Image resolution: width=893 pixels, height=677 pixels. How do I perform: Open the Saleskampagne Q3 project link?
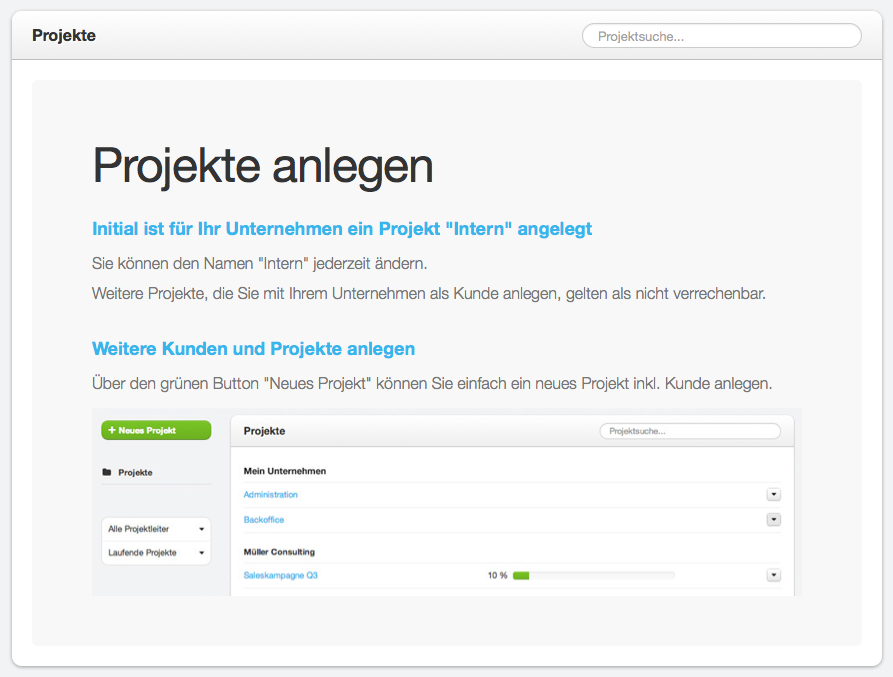281,576
